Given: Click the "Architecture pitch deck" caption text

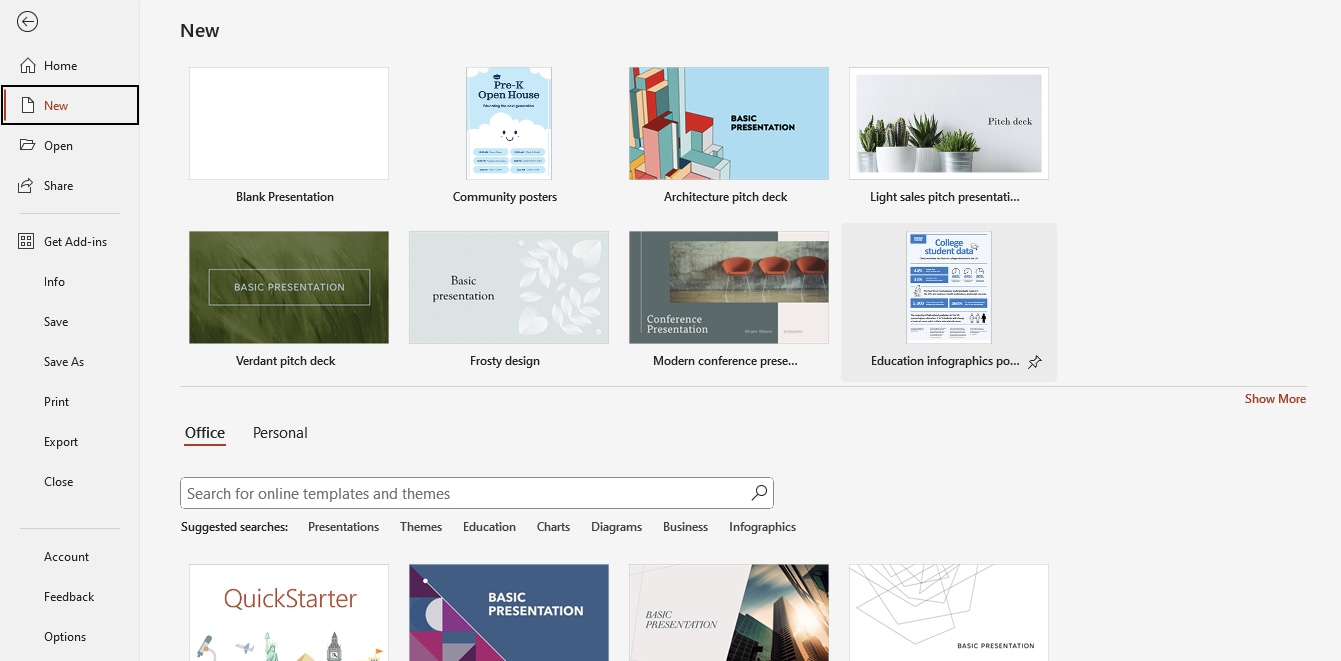Looking at the screenshot, I should (x=726, y=197).
